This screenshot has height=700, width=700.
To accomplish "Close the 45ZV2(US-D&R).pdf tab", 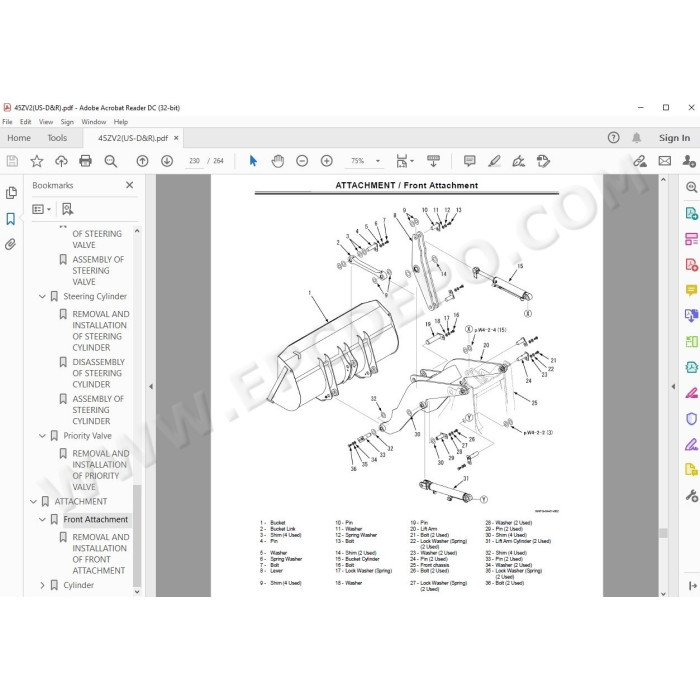I will click(x=176, y=138).
